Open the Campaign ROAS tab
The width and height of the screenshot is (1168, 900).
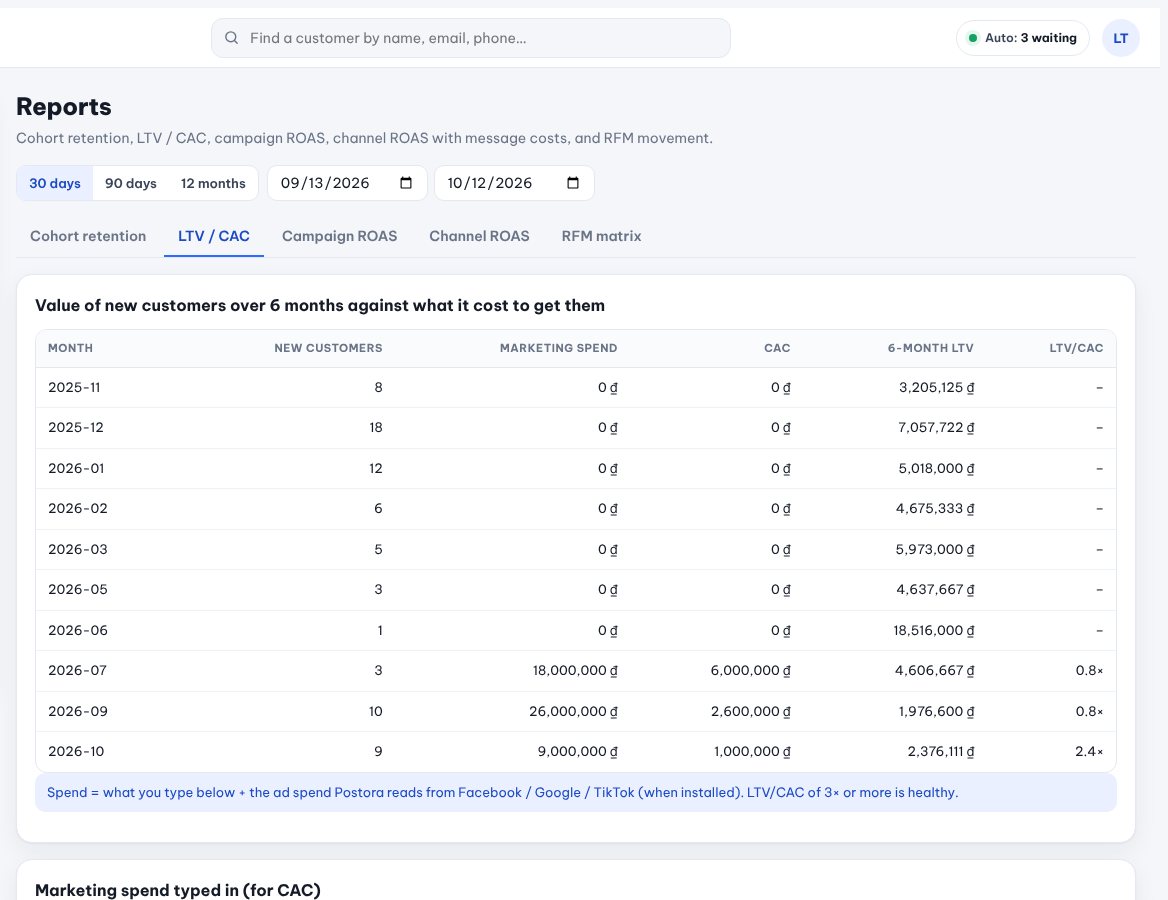click(340, 236)
